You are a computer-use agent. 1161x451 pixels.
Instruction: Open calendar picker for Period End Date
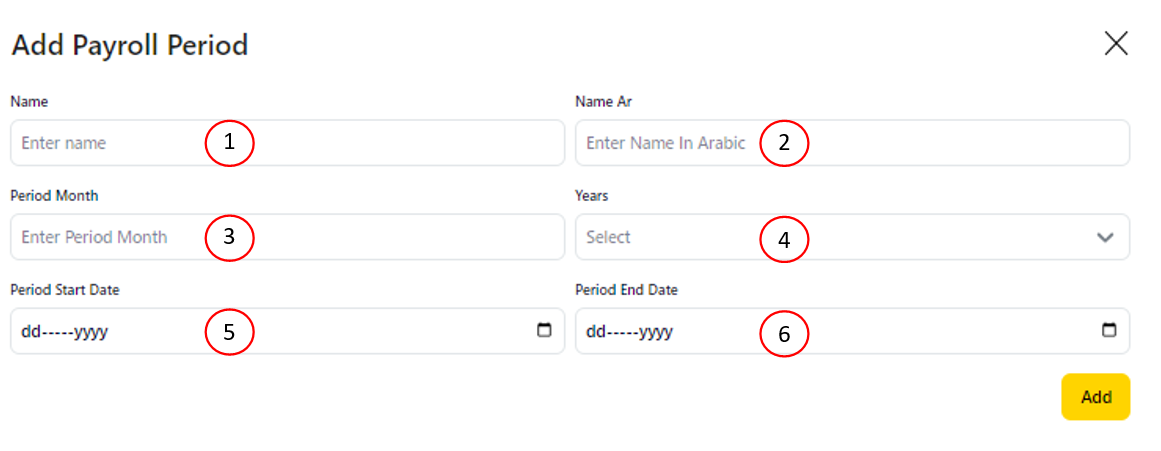click(1109, 331)
